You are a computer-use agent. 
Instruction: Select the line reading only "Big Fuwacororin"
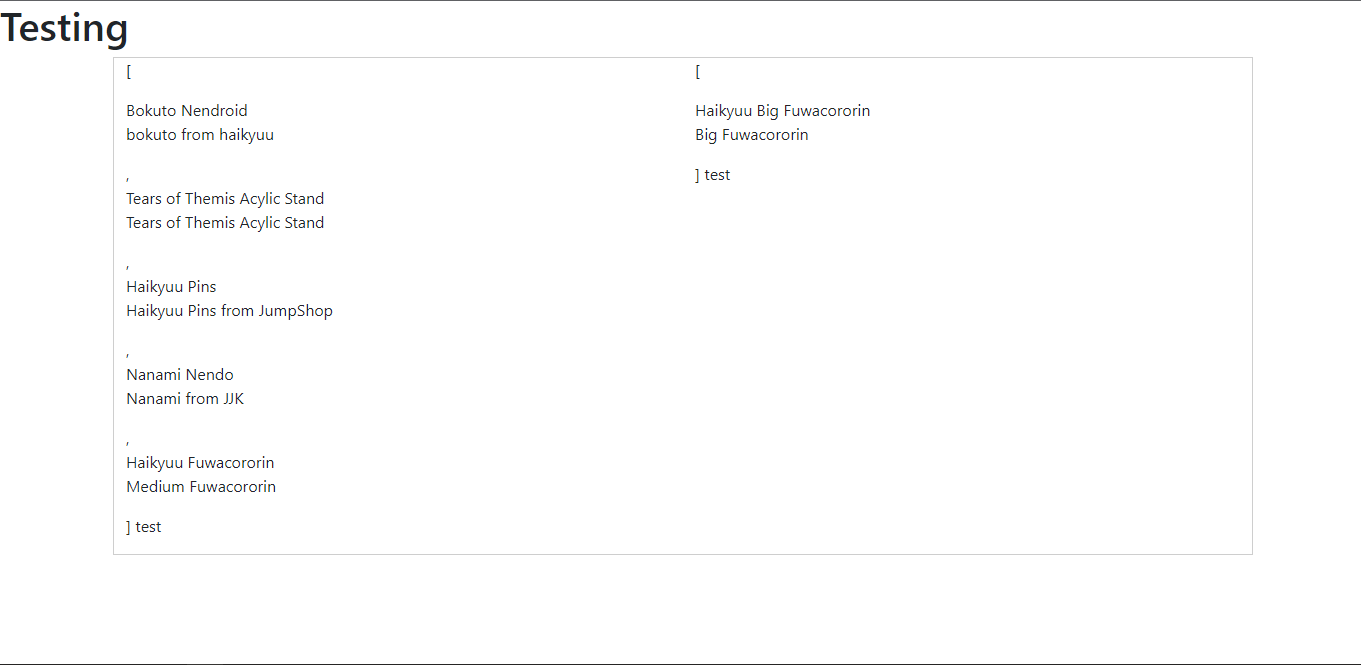tap(752, 135)
